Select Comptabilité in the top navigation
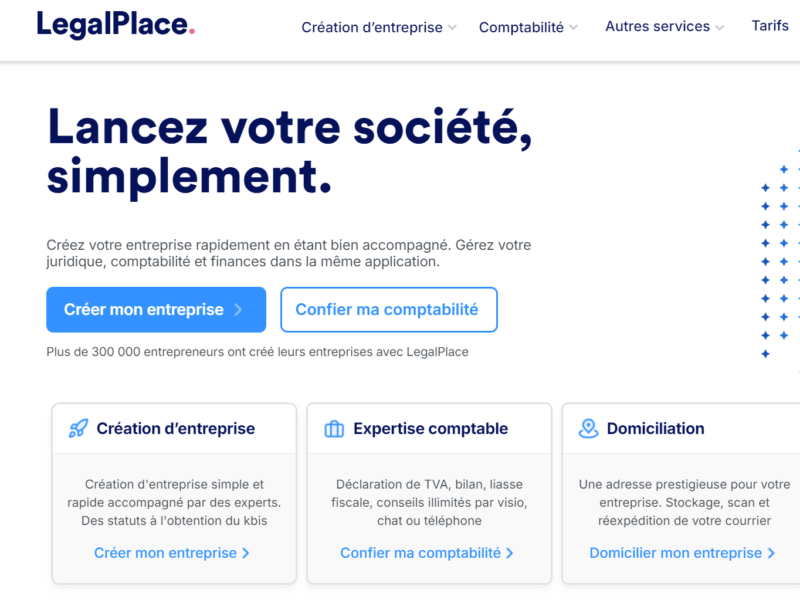The image size is (800, 600). [x=521, y=27]
